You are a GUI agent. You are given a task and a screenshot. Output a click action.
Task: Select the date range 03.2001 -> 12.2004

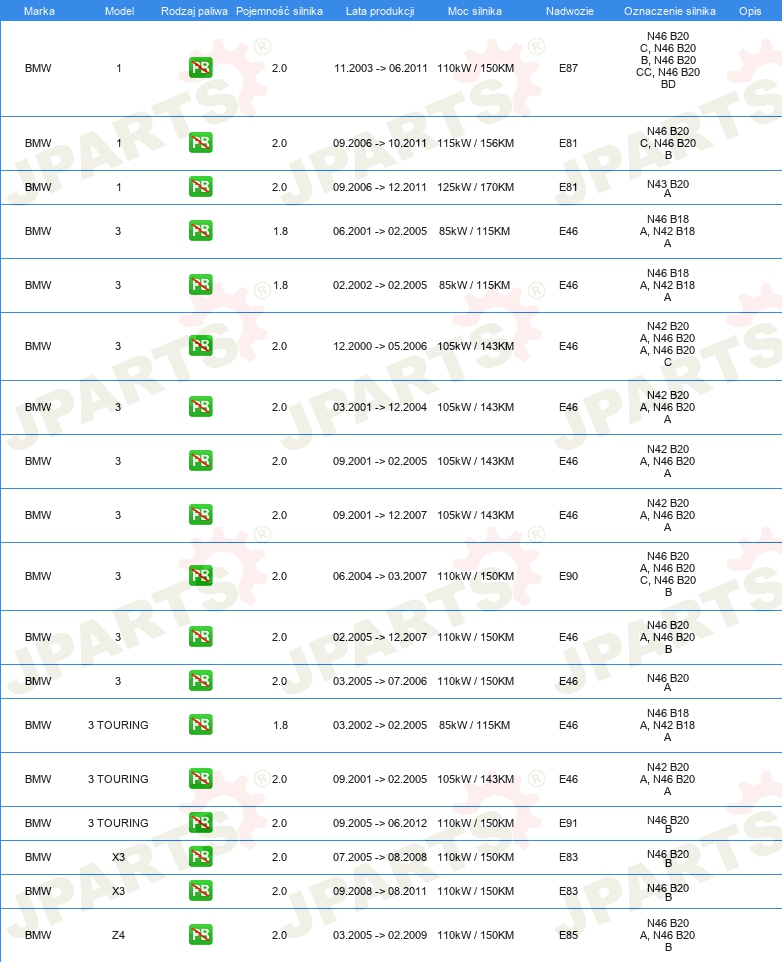(x=380, y=407)
